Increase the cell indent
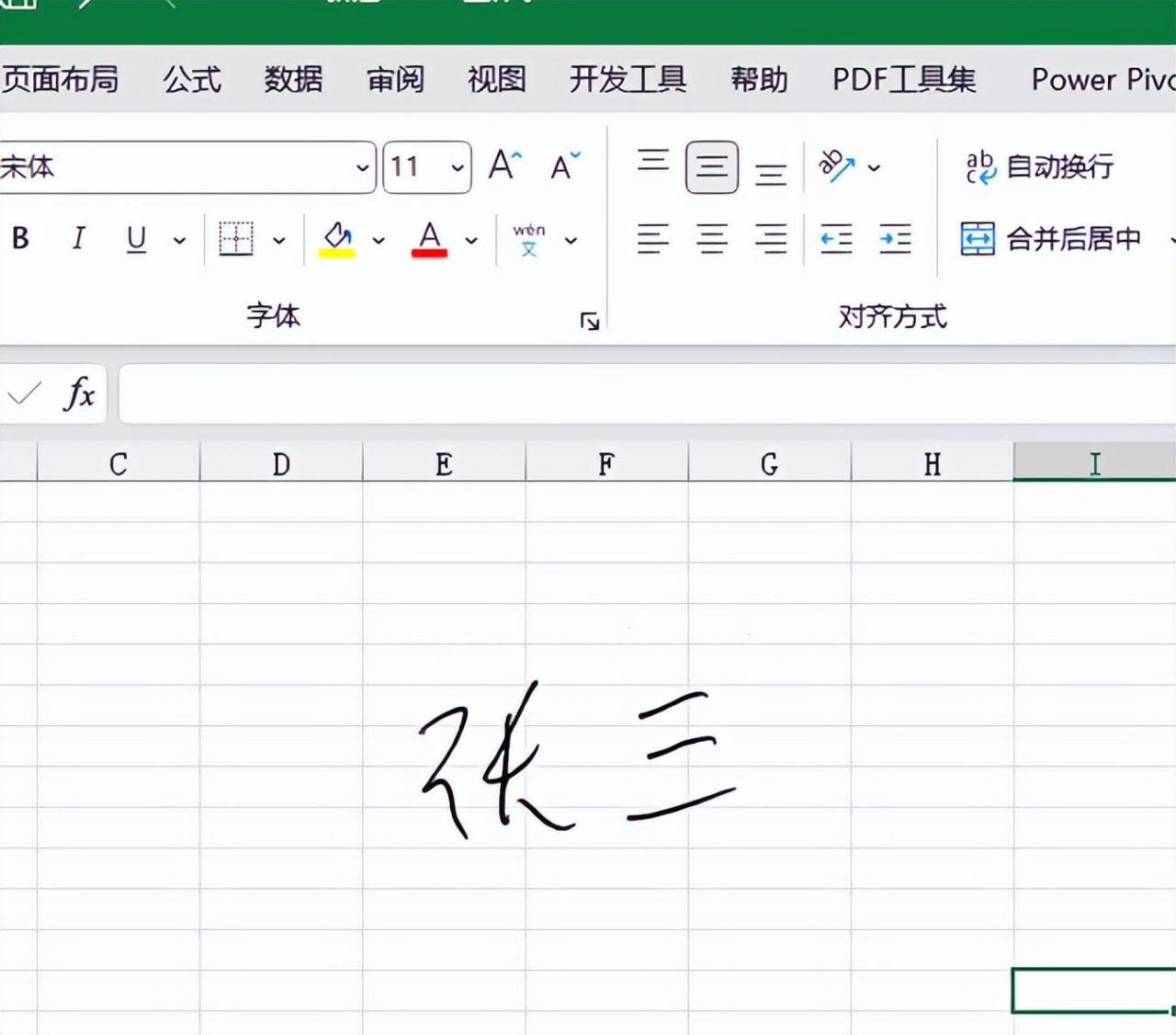The height and width of the screenshot is (1035, 1176). pyautogui.click(x=895, y=239)
